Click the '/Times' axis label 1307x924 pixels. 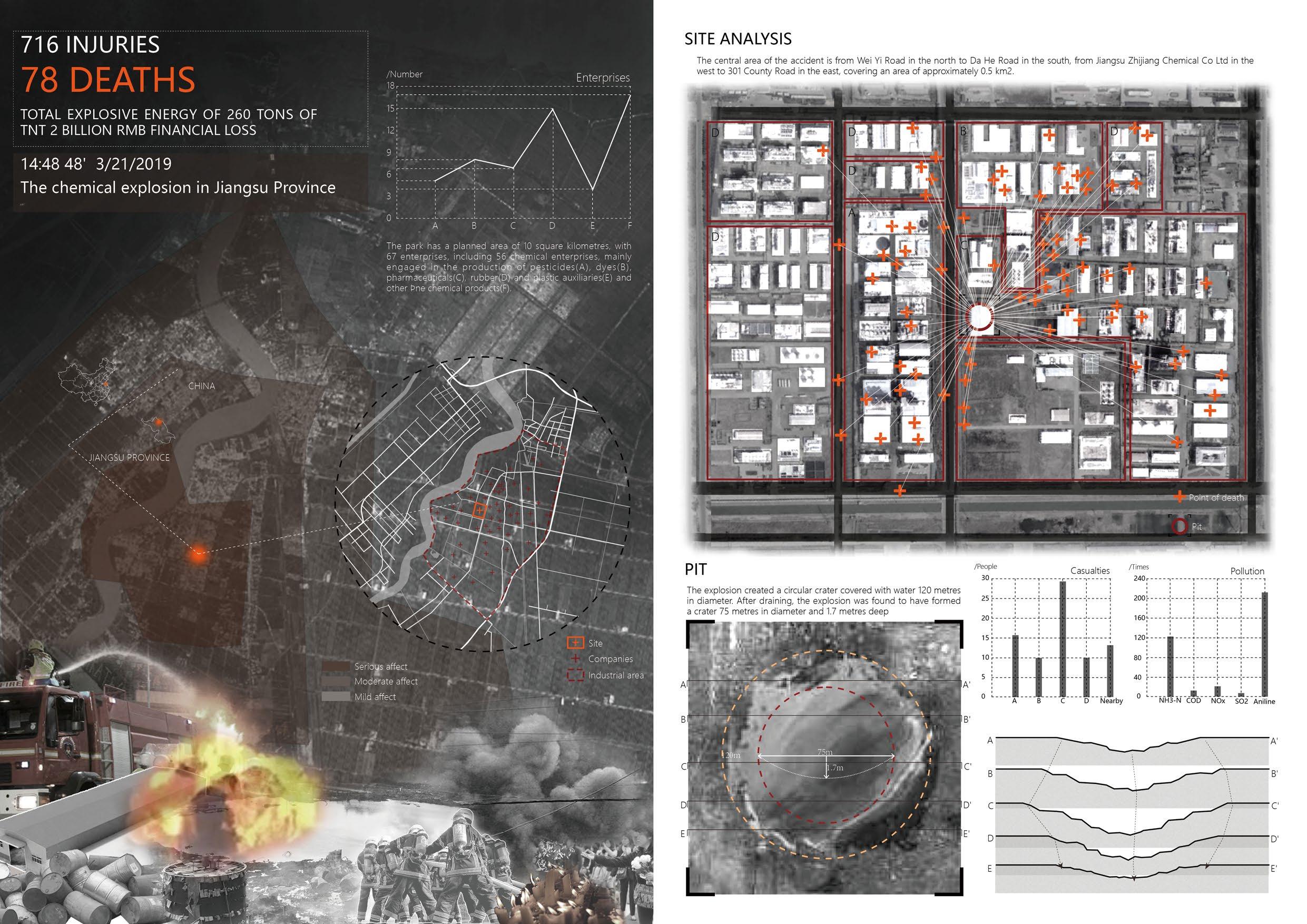tap(1138, 567)
